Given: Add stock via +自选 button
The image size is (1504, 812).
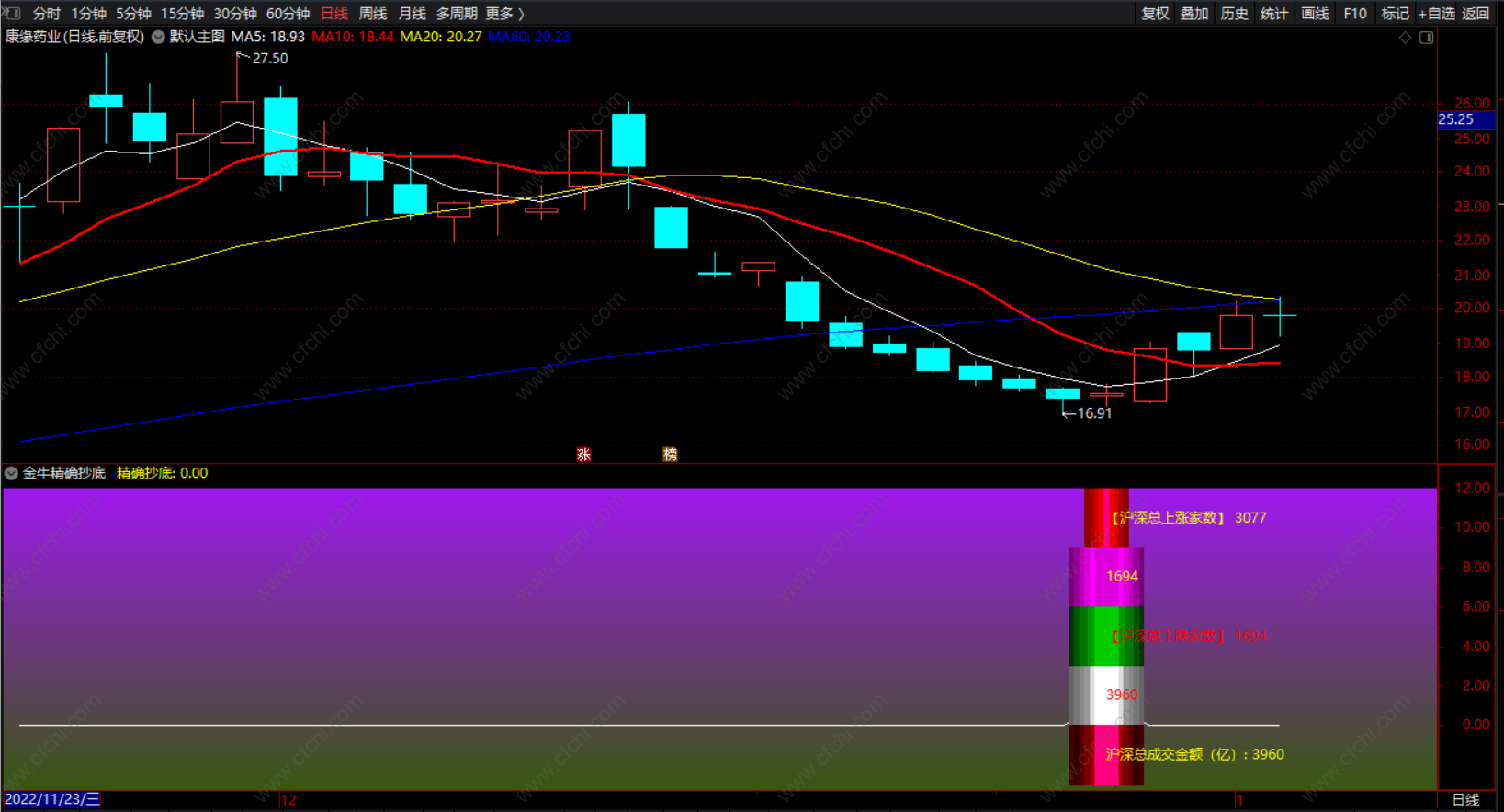Looking at the screenshot, I should point(1437,14).
